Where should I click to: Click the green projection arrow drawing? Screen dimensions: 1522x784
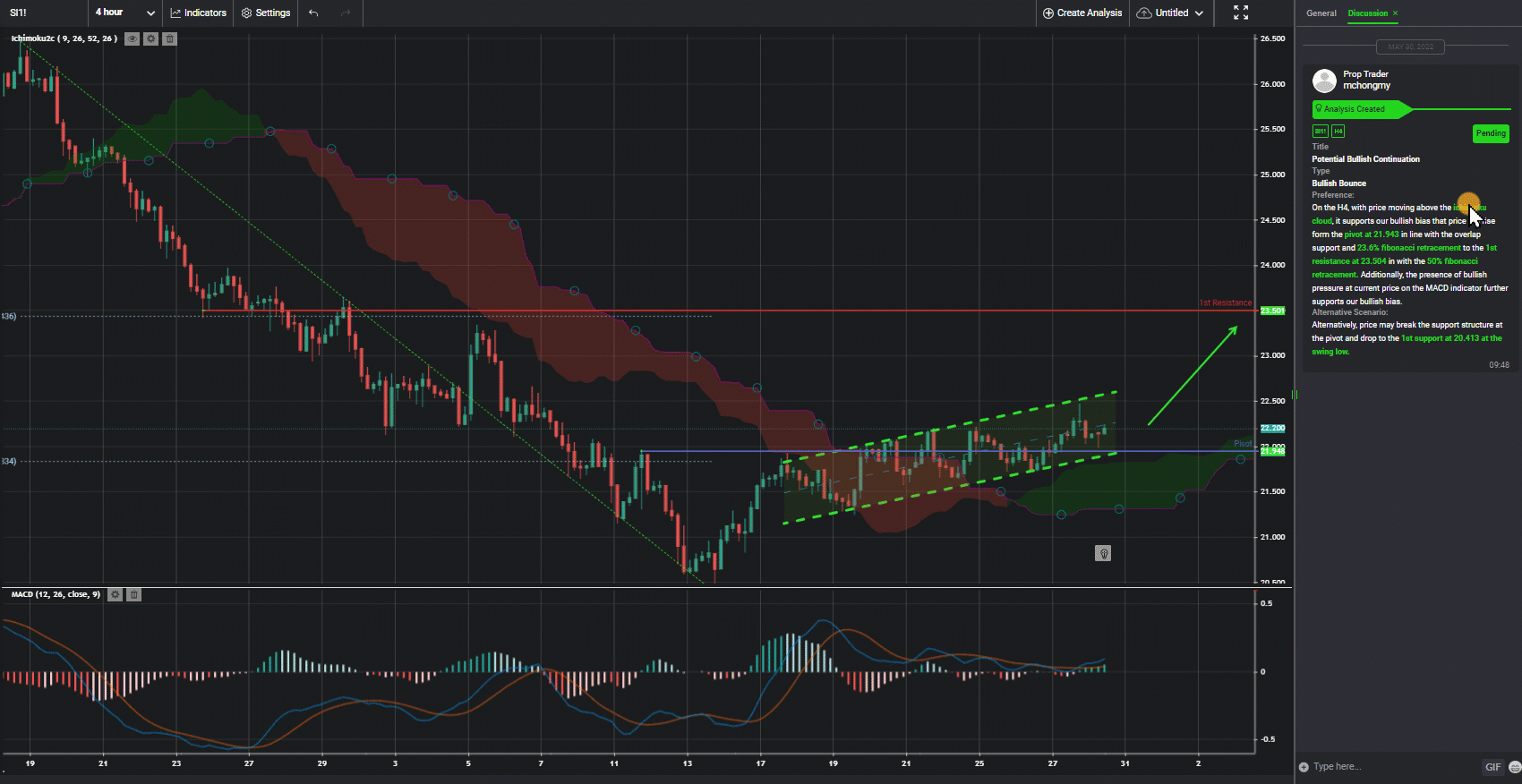coord(1193,375)
